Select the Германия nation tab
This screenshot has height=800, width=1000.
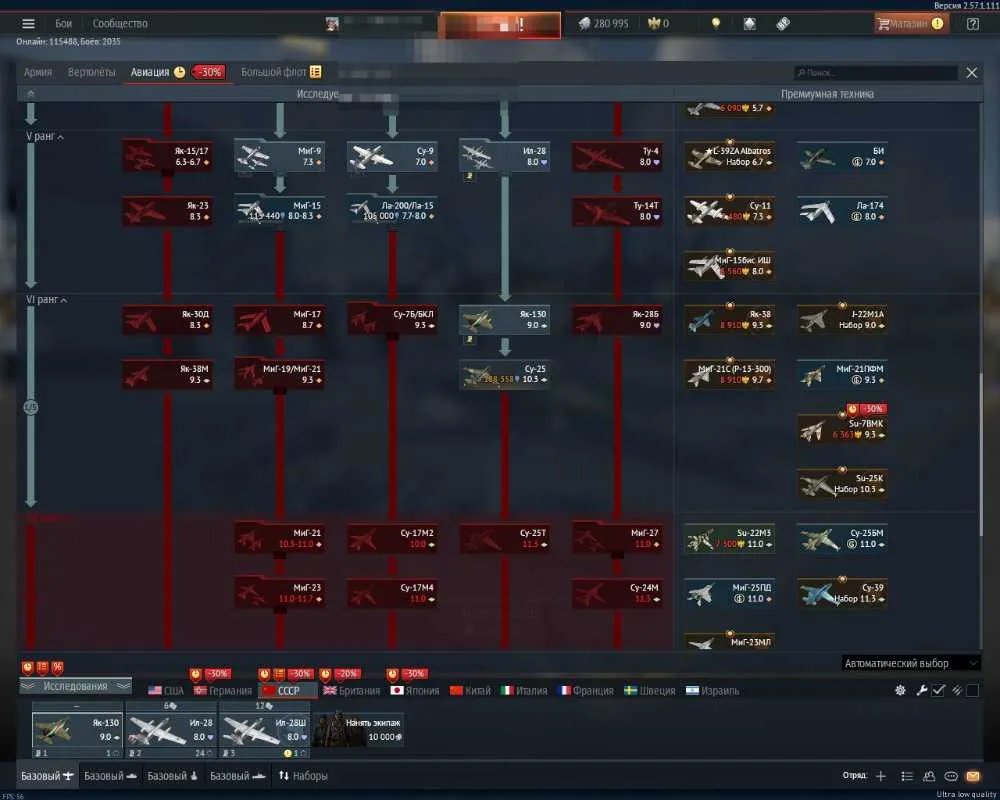223,690
